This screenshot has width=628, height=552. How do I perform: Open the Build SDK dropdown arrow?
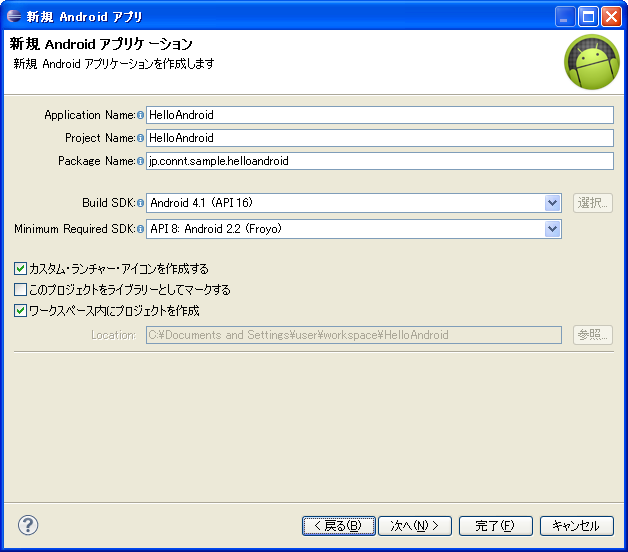coord(552,203)
